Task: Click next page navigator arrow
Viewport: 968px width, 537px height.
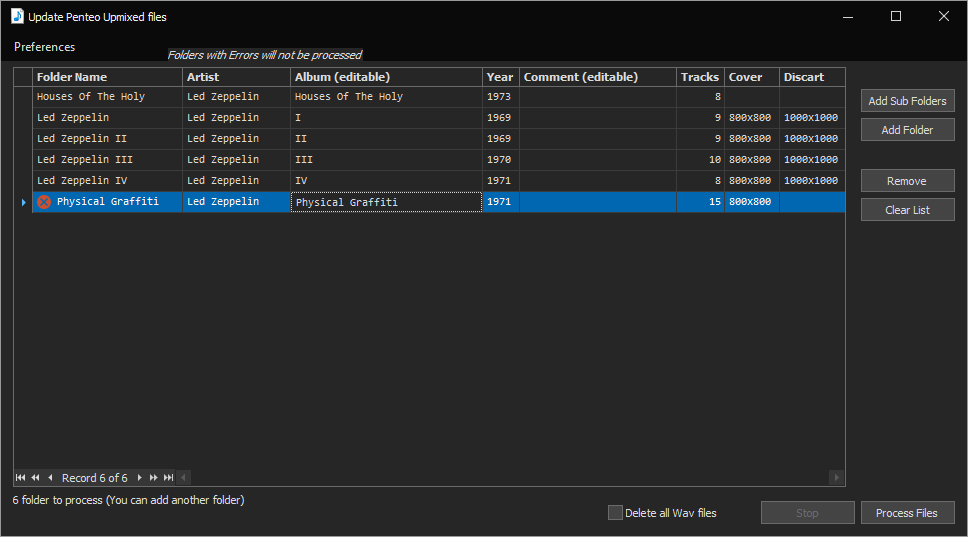Action: point(154,478)
